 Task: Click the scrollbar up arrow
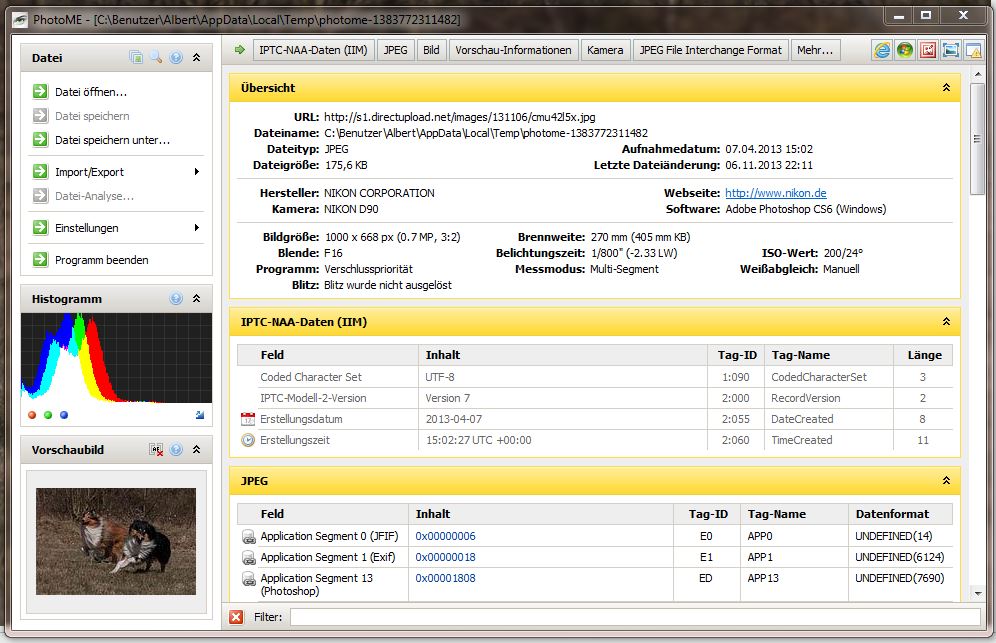(x=978, y=74)
